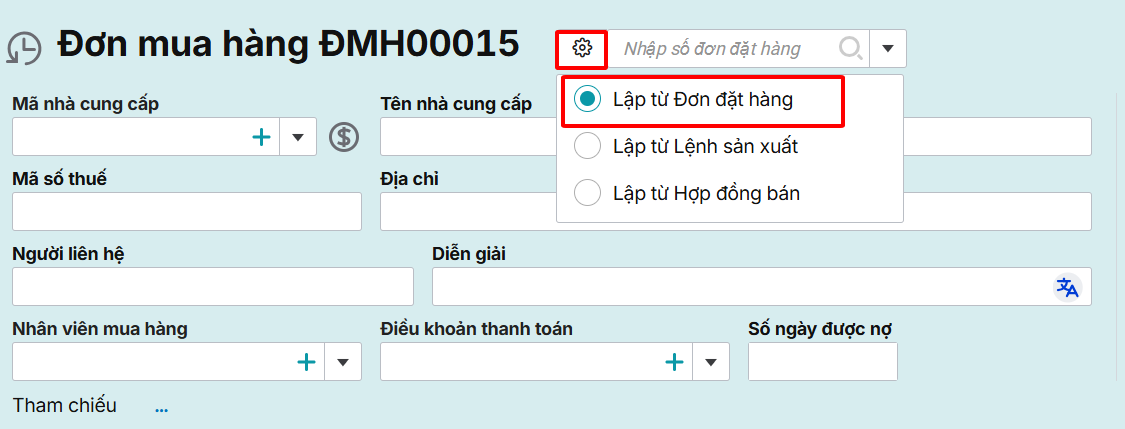Screen dimensions: 1125x429
Task: Add new supplier with plus icon
Action: coord(261,137)
